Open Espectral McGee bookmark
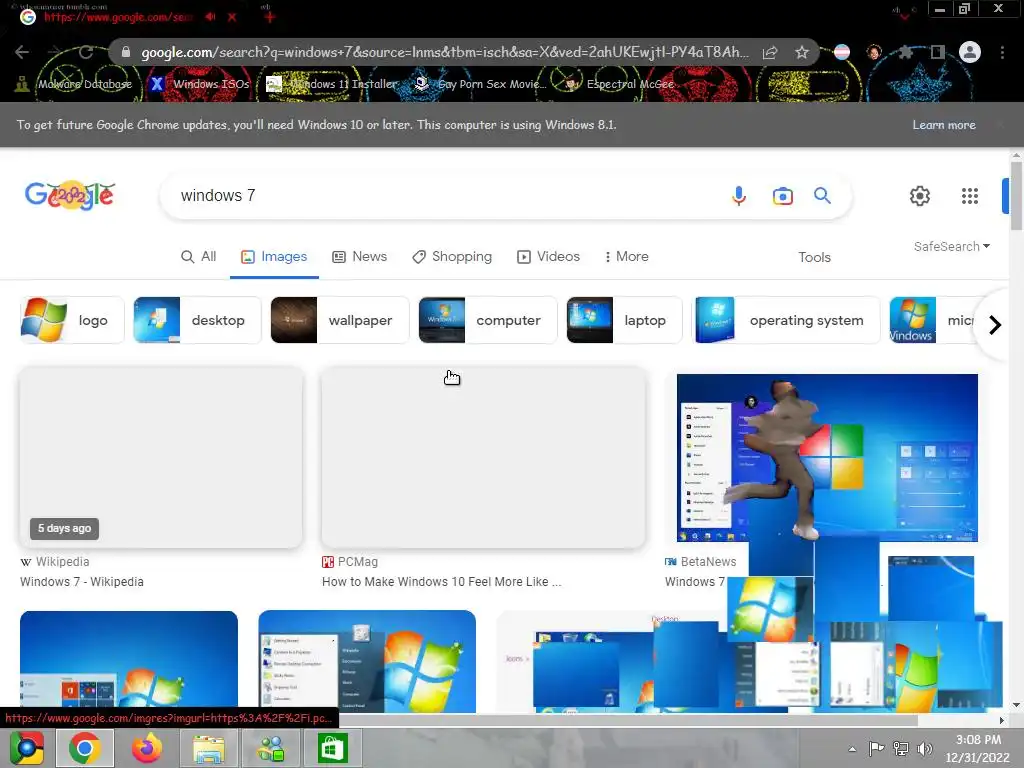The image size is (1024, 768). click(x=619, y=84)
